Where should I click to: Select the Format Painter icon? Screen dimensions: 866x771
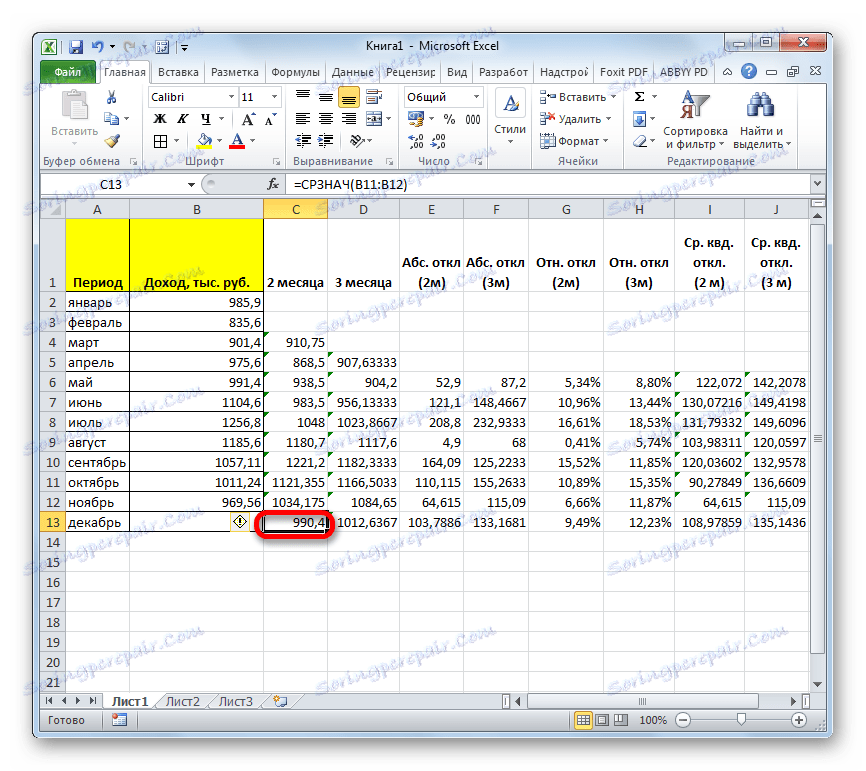click(x=109, y=141)
